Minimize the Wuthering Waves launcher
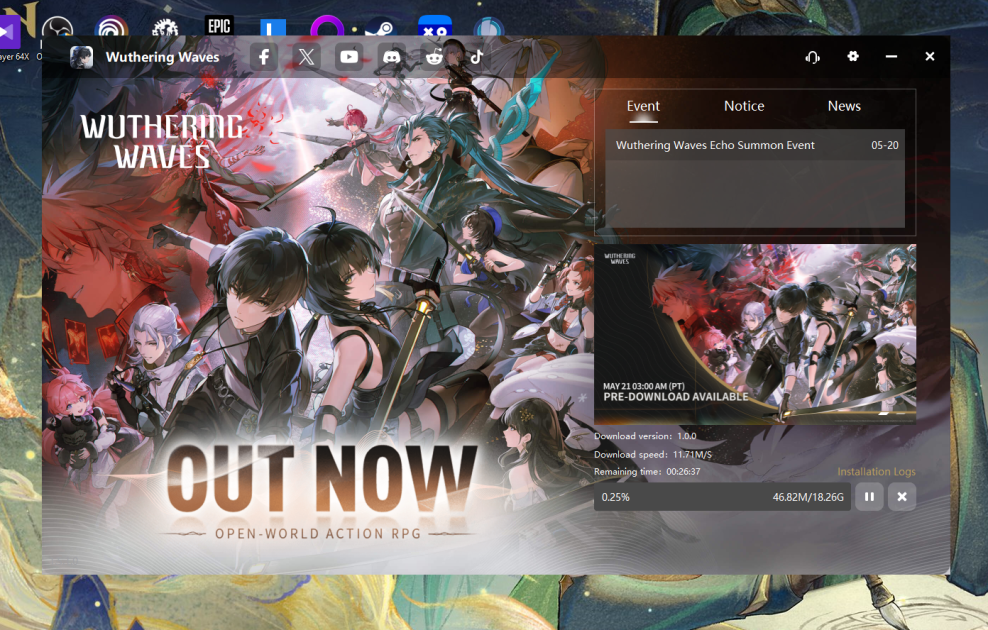This screenshot has width=988, height=630. [891, 56]
